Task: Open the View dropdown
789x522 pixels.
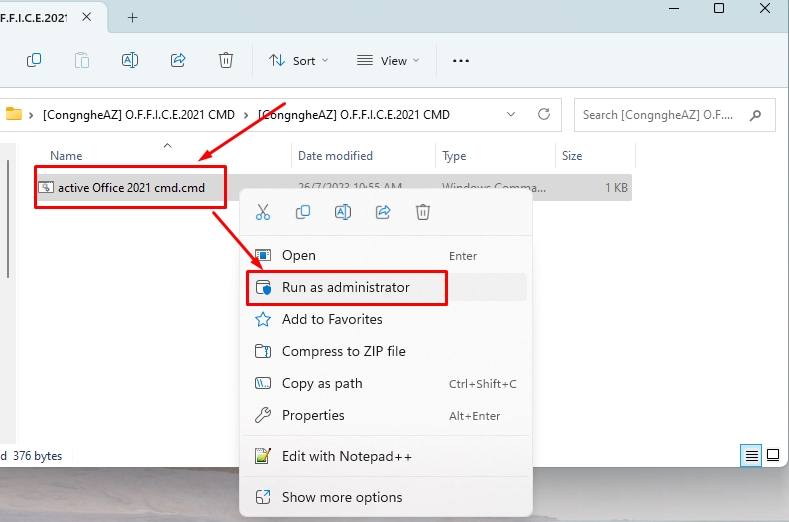Action: [387, 61]
